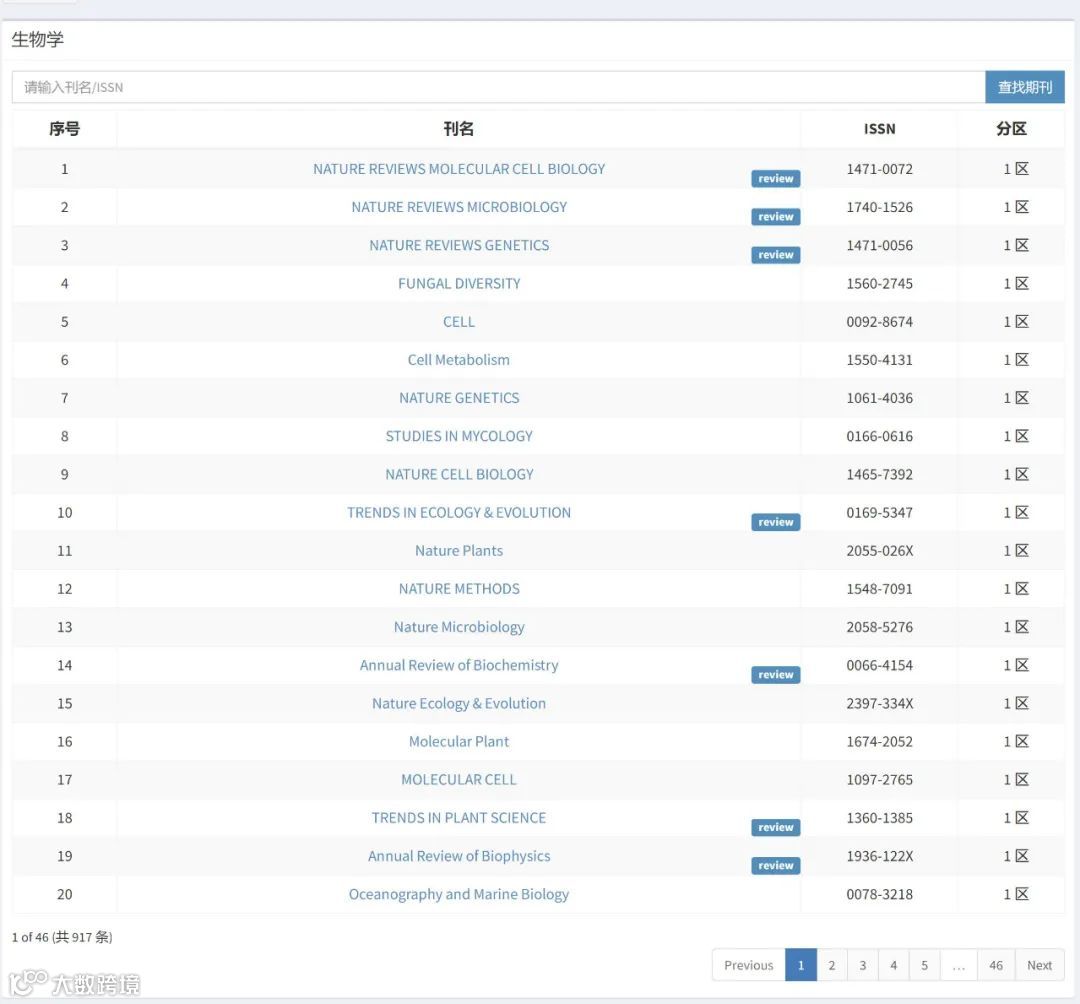
Task: Select ISSN value 0092-8674
Action: coord(880,322)
